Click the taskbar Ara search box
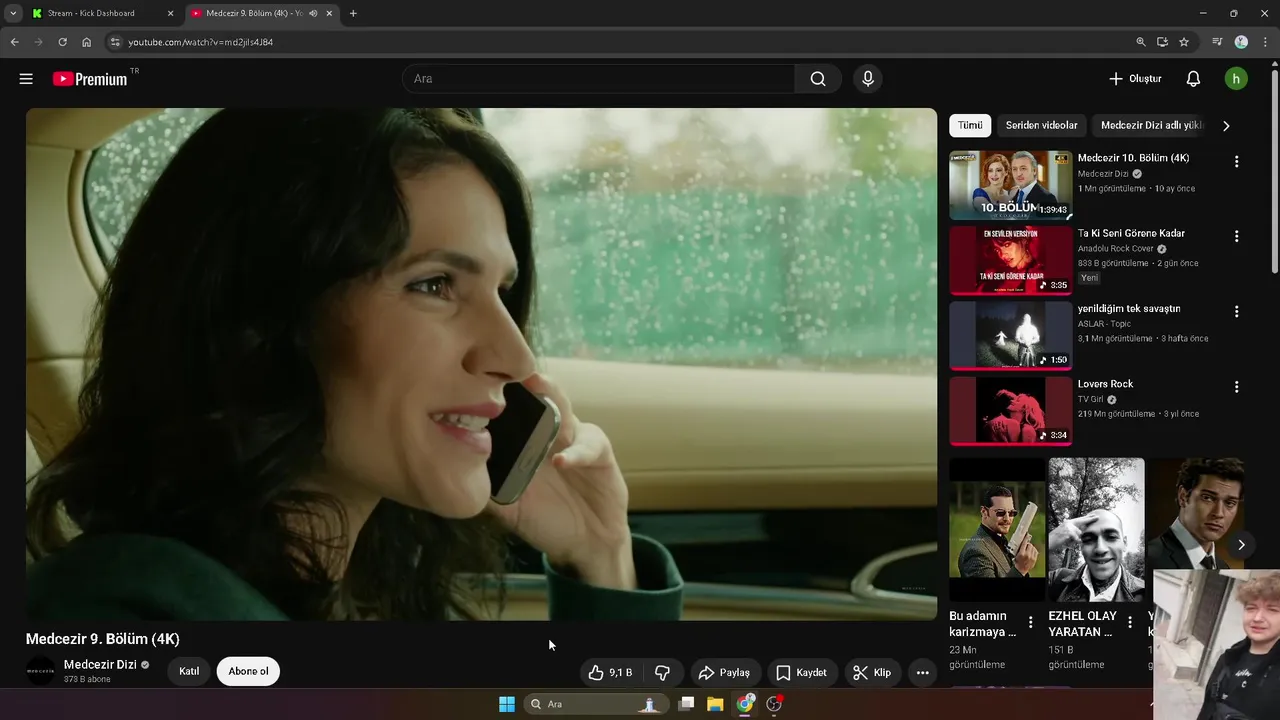 point(595,704)
